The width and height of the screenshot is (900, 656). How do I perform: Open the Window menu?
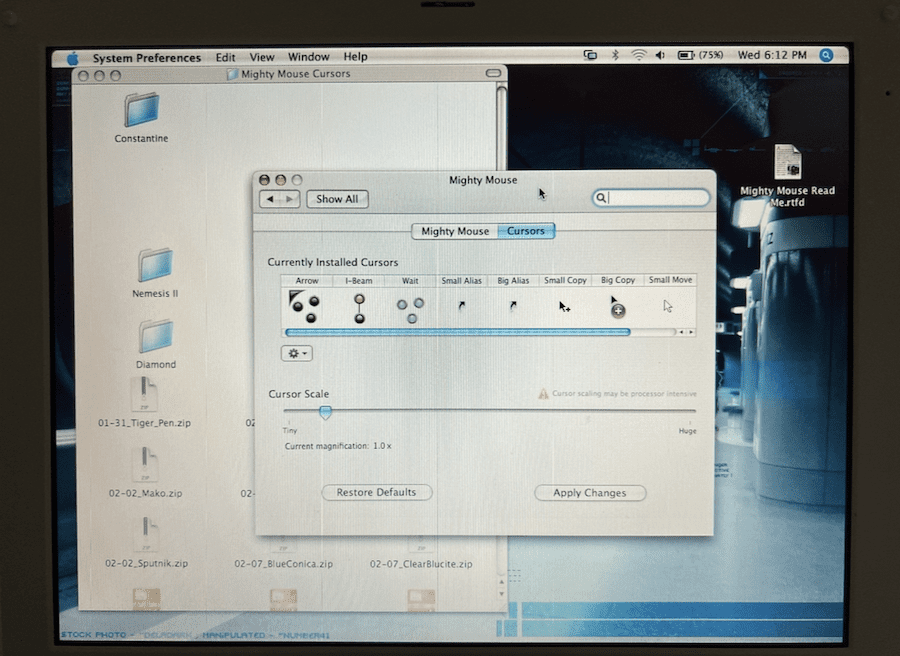308,57
